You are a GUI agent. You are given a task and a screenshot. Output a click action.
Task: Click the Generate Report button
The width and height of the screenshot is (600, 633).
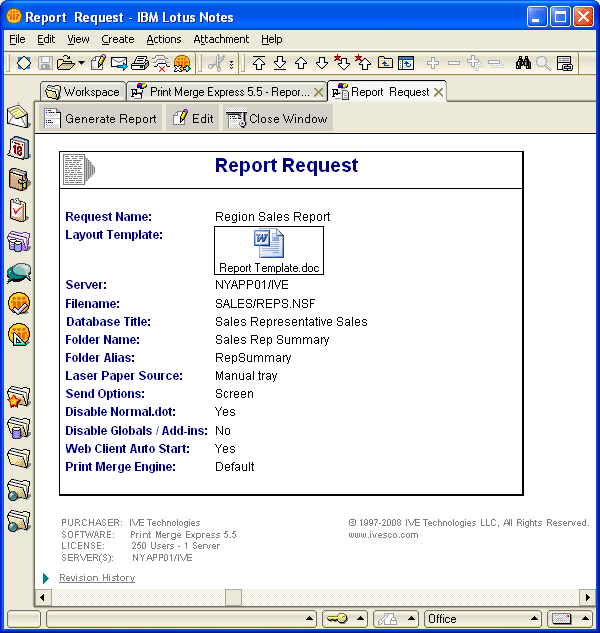100,119
